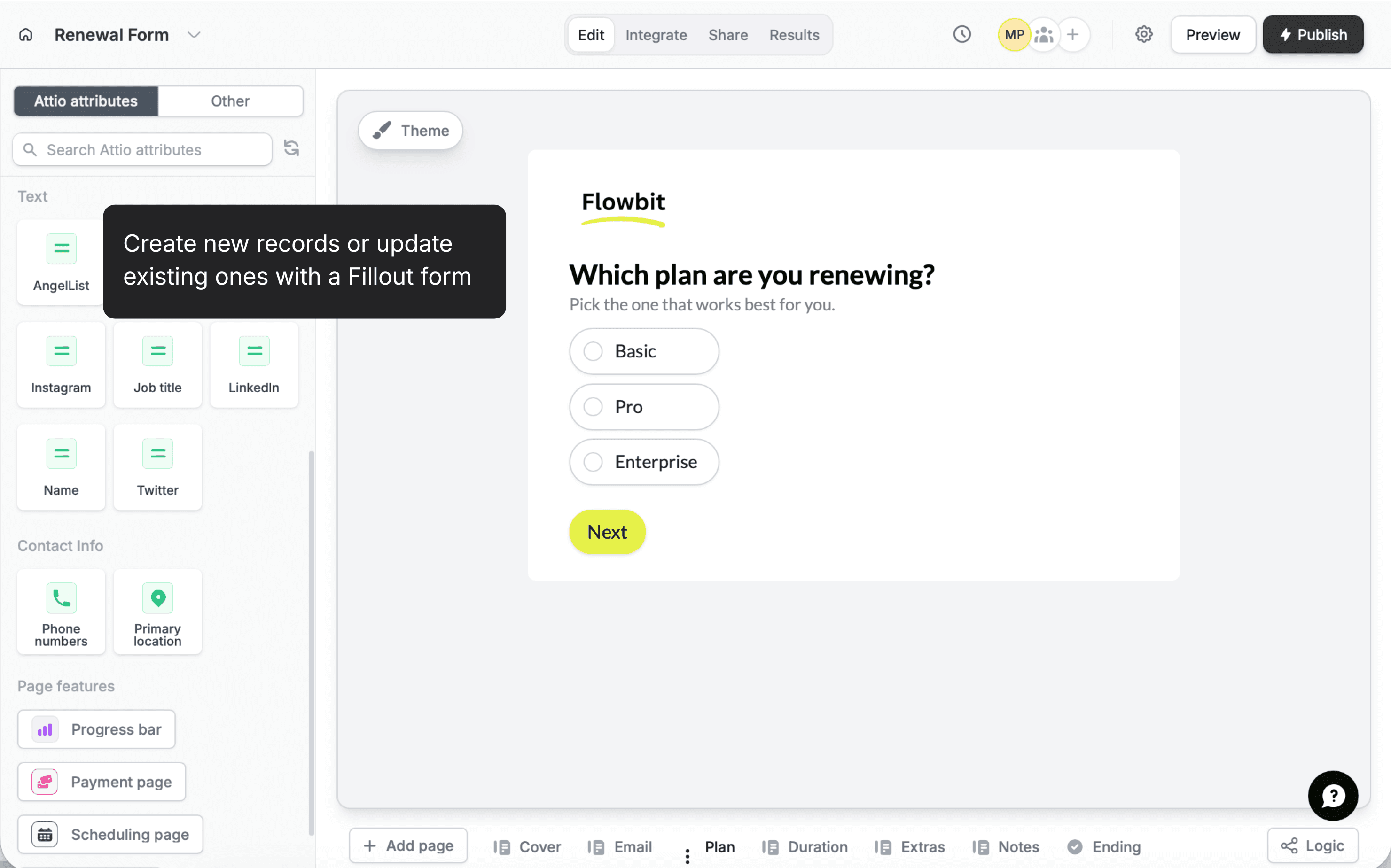Click Add page button

408,845
